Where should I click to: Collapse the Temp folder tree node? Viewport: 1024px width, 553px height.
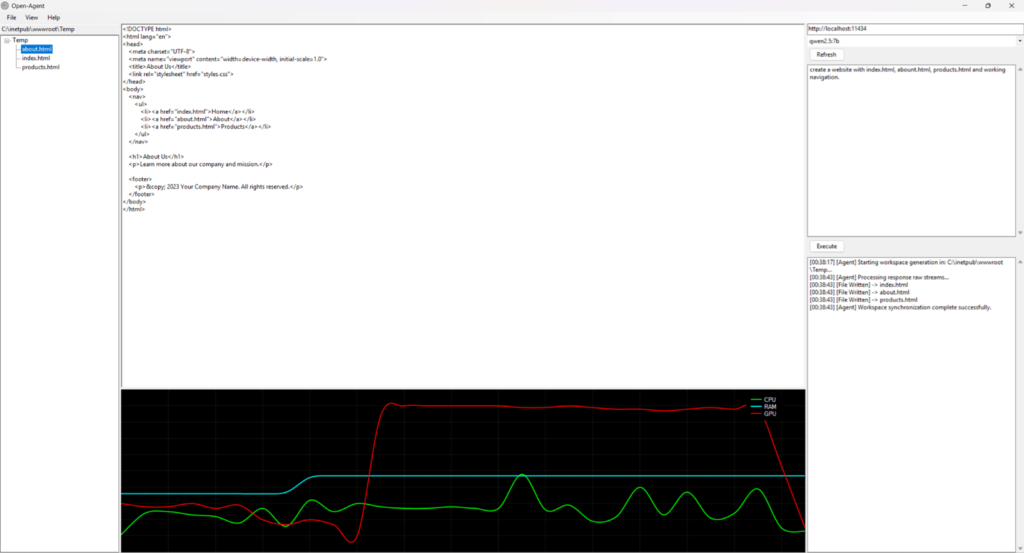click(x=7, y=40)
